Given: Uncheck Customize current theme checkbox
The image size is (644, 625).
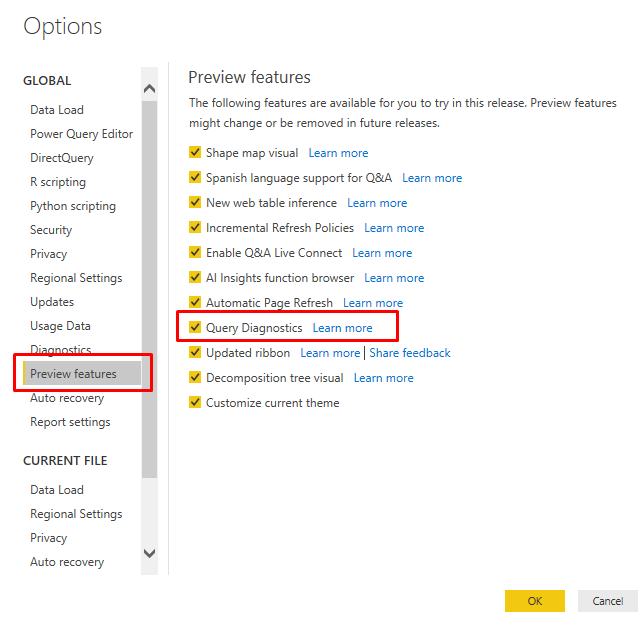Looking at the screenshot, I should (195, 402).
